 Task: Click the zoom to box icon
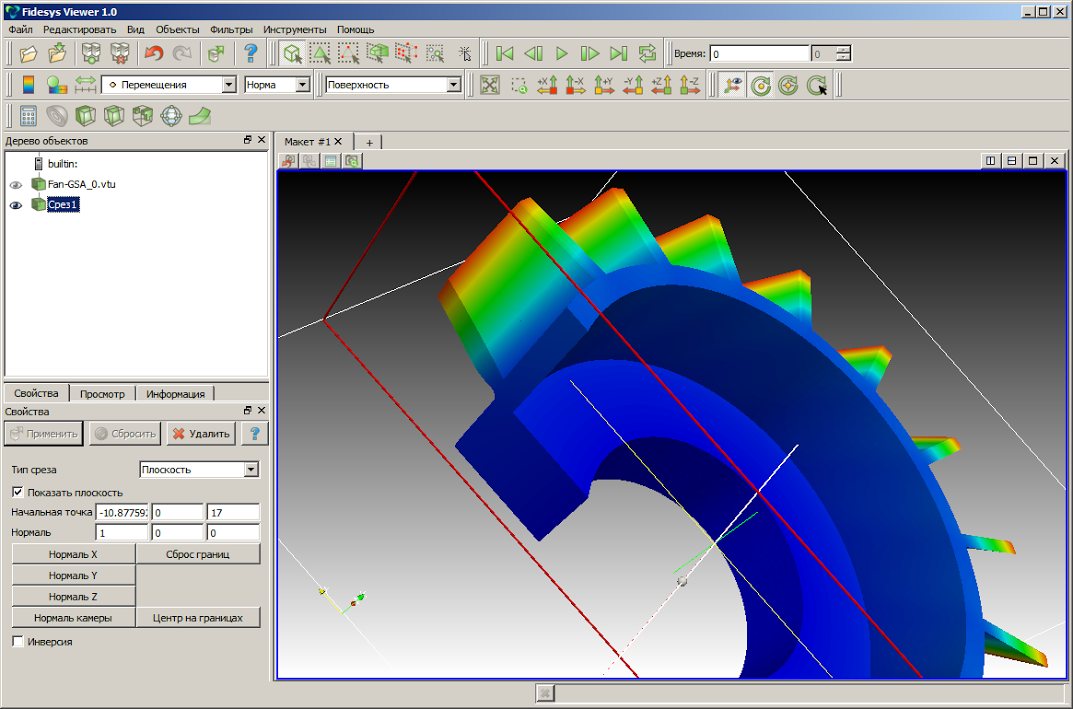(x=518, y=85)
